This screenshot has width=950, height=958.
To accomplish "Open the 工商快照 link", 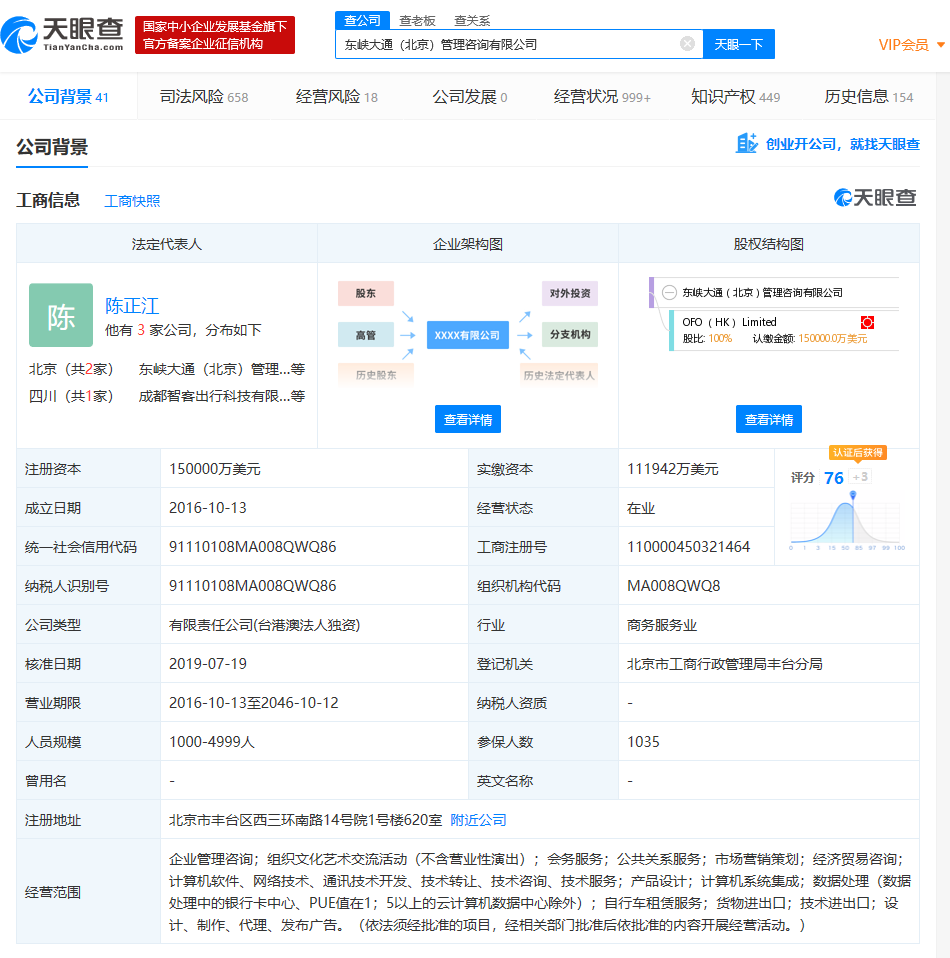I will (132, 201).
